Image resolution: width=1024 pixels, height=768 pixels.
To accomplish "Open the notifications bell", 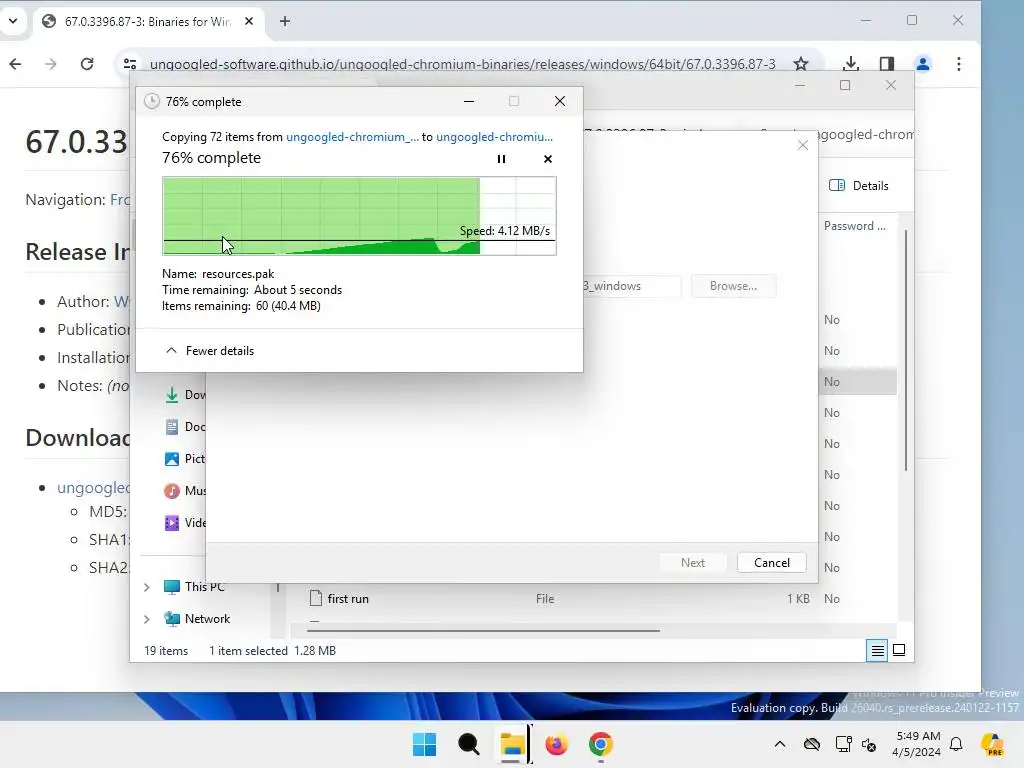I will tap(956, 744).
